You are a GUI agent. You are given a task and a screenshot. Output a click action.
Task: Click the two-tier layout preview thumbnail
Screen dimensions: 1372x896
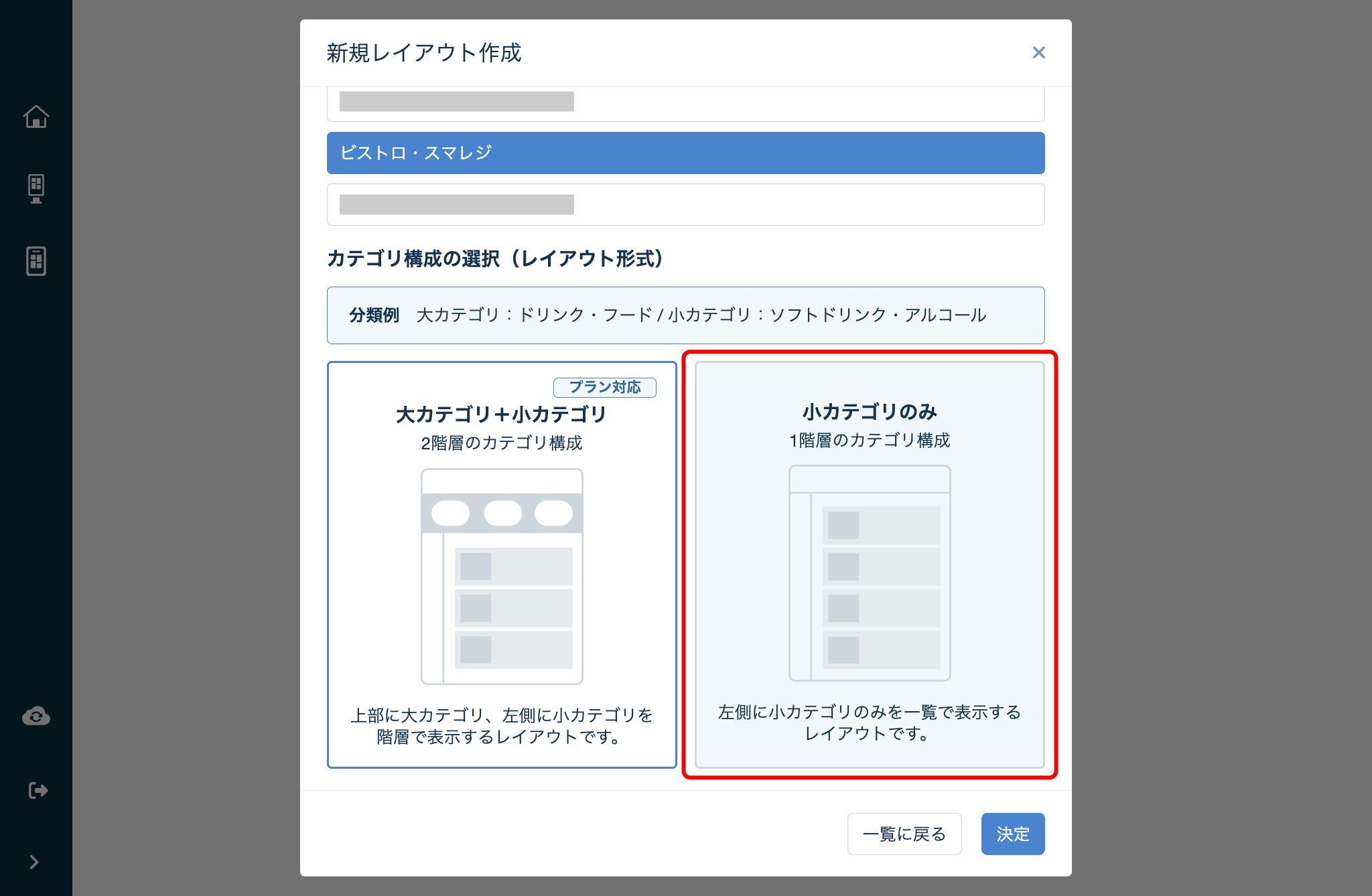pos(502,576)
